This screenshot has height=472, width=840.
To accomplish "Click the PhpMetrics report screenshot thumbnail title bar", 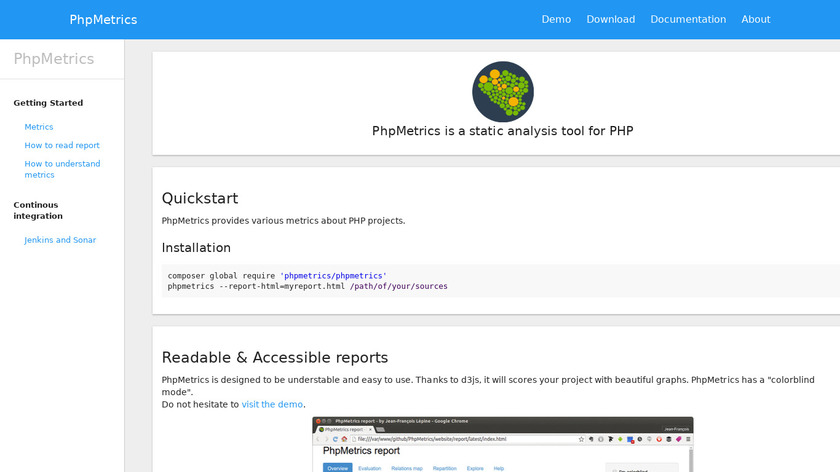I will click(502, 422).
